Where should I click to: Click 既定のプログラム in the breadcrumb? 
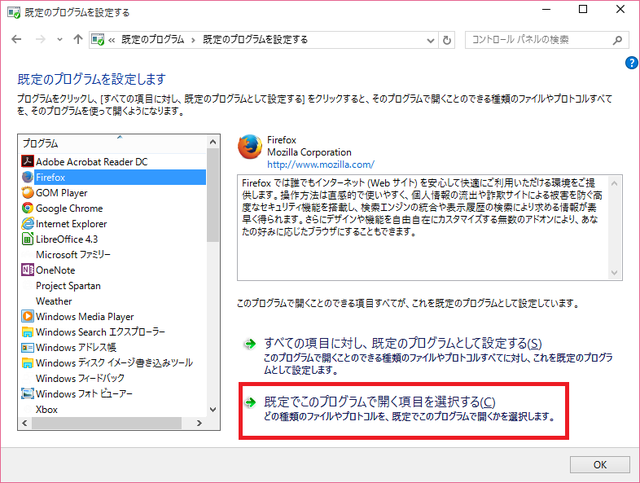pos(153,40)
